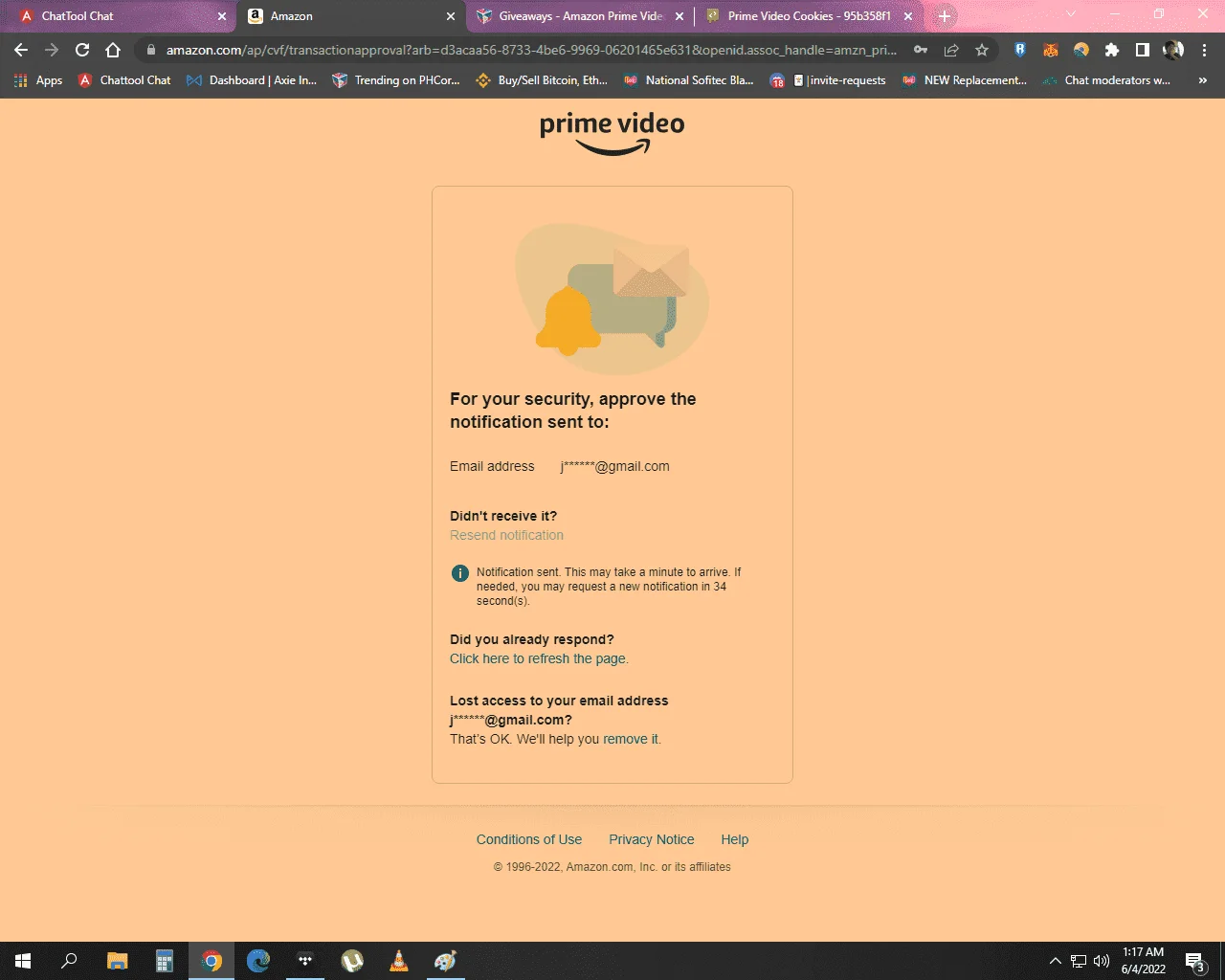Open Trending on PHCorner bookmark
Screen dimensions: 1225x980
click(x=396, y=80)
